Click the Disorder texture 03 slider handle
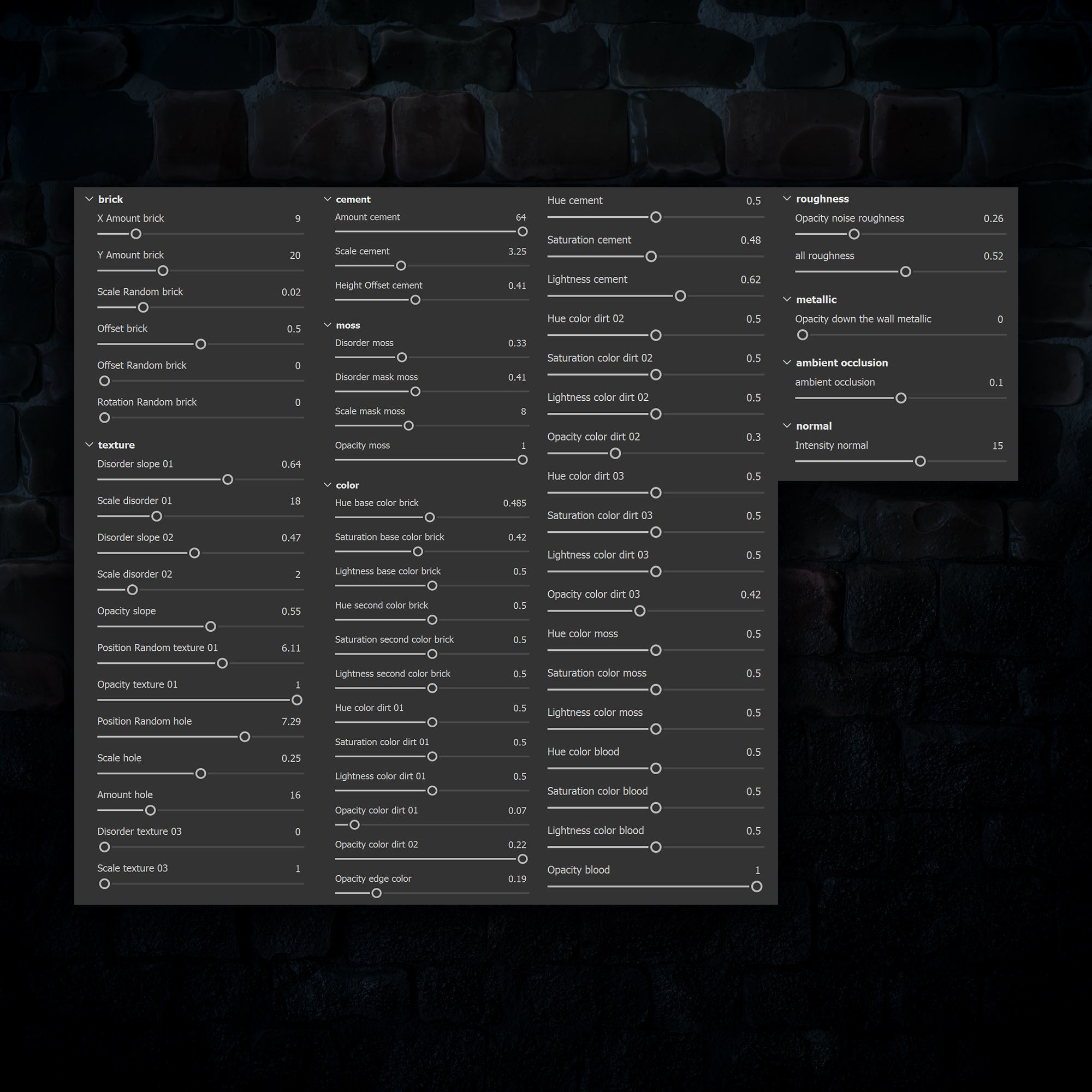This screenshot has height=1092, width=1092. 105,847
